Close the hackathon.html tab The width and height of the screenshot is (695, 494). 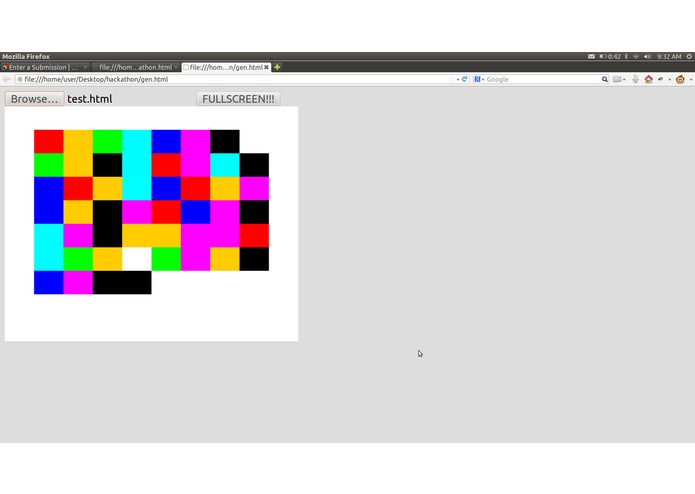176,67
